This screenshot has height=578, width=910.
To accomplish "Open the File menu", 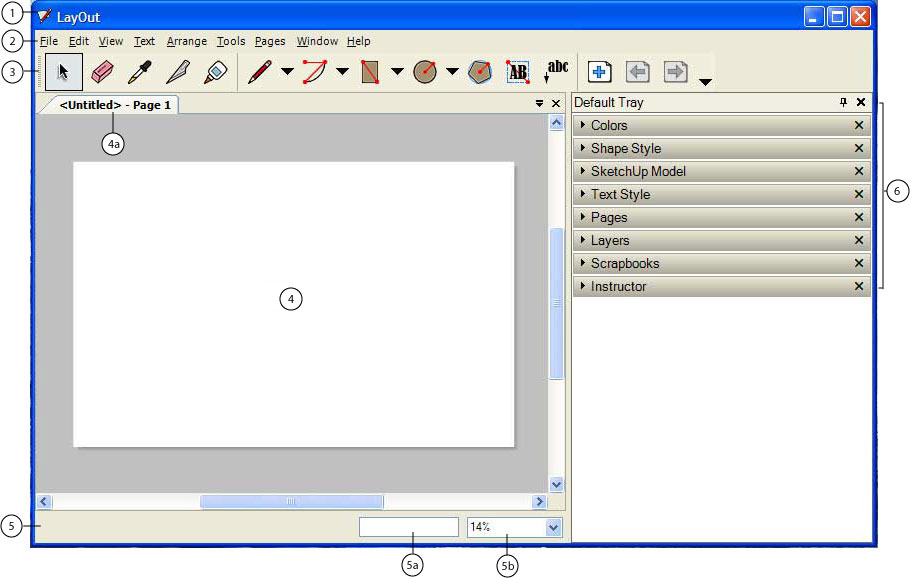I will point(49,41).
